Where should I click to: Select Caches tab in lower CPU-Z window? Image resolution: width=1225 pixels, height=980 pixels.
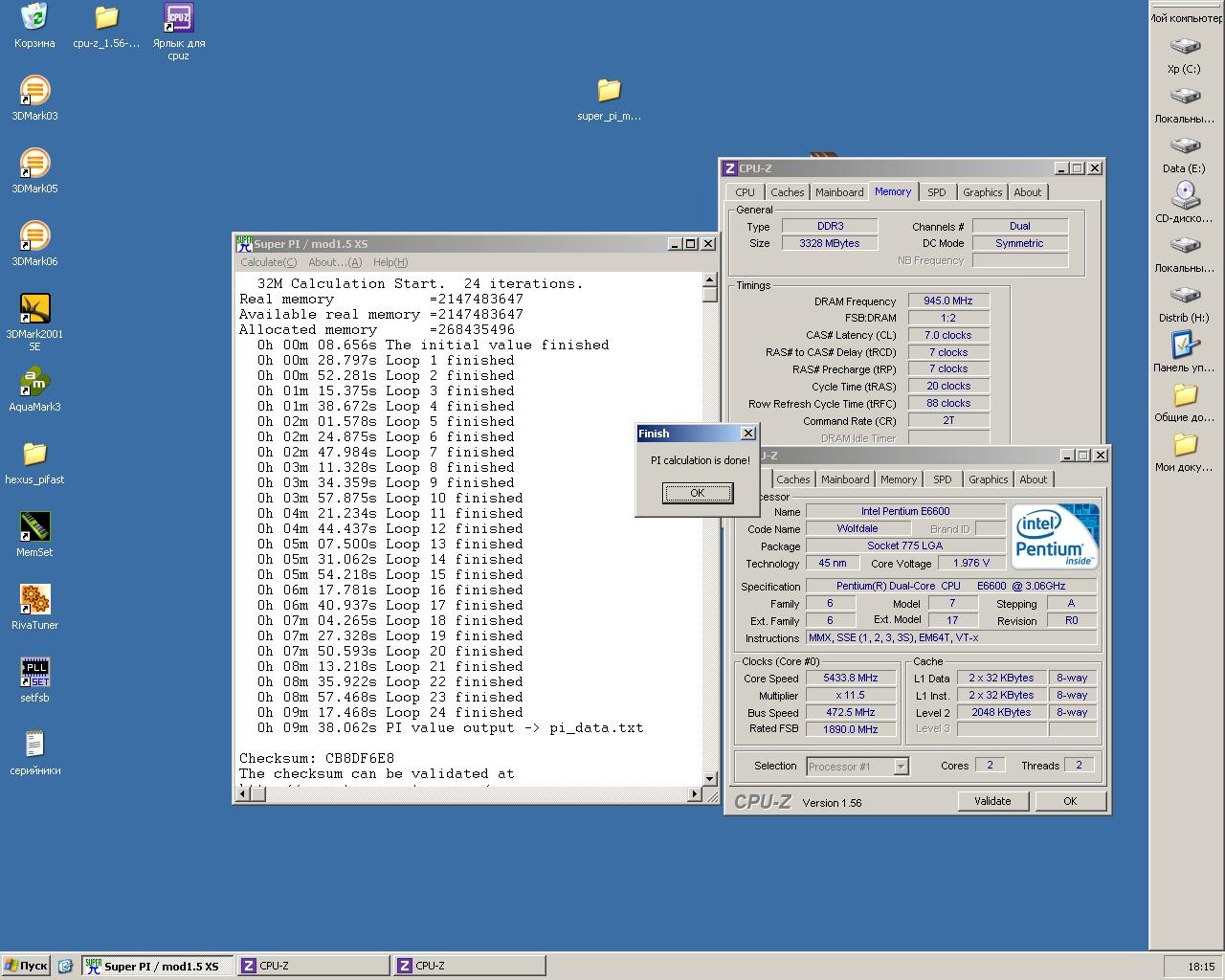click(x=793, y=479)
